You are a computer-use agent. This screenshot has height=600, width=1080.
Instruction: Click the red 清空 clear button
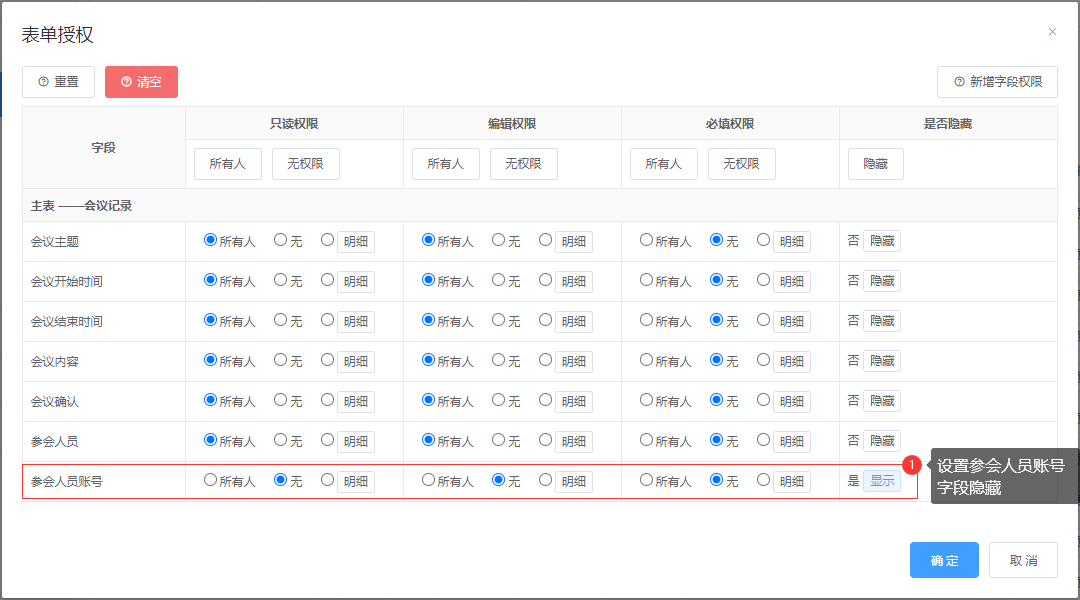141,82
